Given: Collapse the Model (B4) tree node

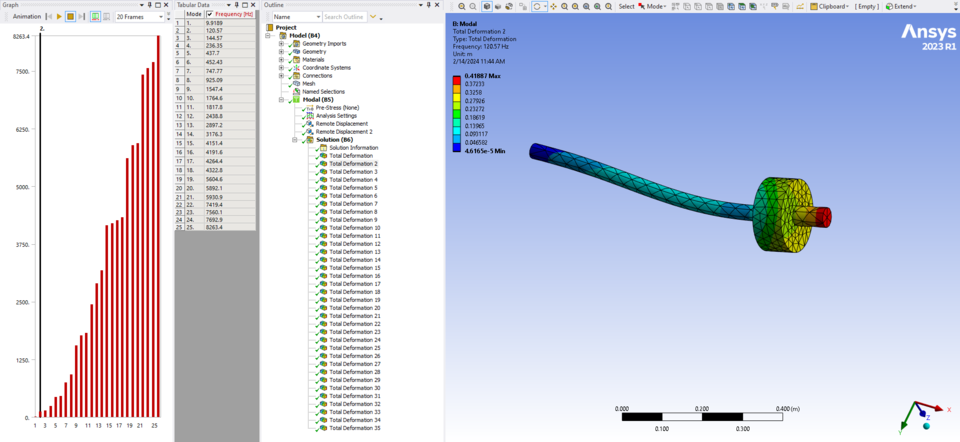Looking at the screenshot, I should pyautogui.click(x=269, y=36).
